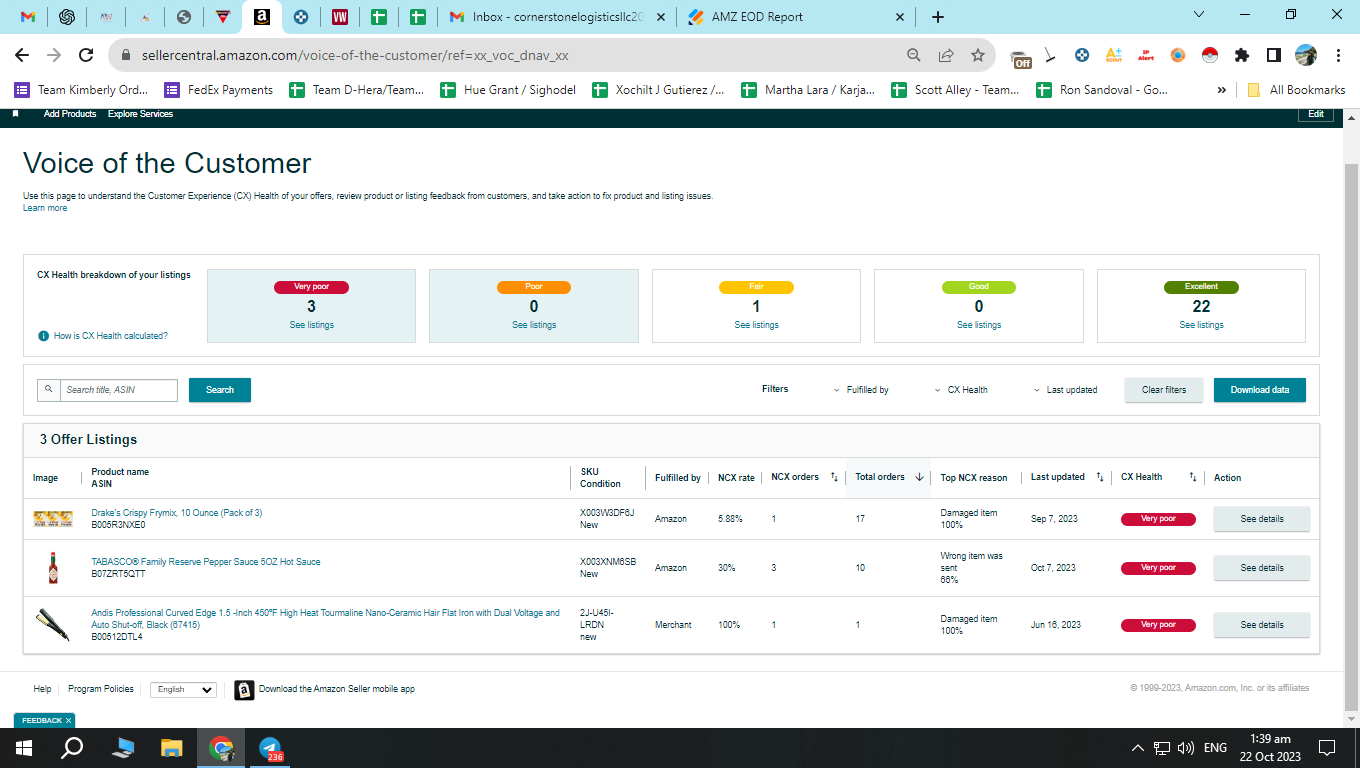See details for Andis Flat Iron
This screenshot has width=1360, height=768.
pyautogui.click(x=1261, y=625)
